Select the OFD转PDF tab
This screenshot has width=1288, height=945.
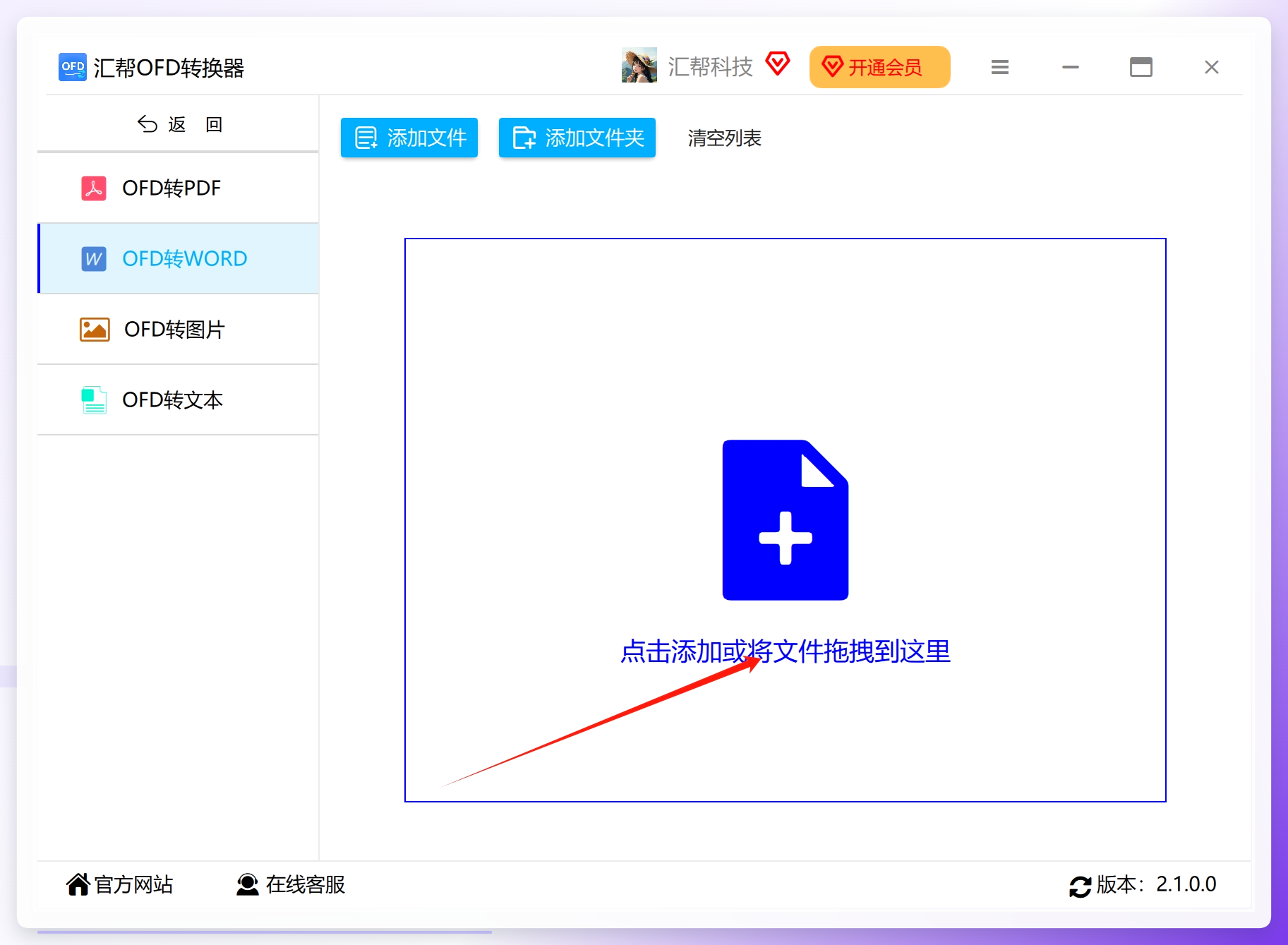coord(178,188)
